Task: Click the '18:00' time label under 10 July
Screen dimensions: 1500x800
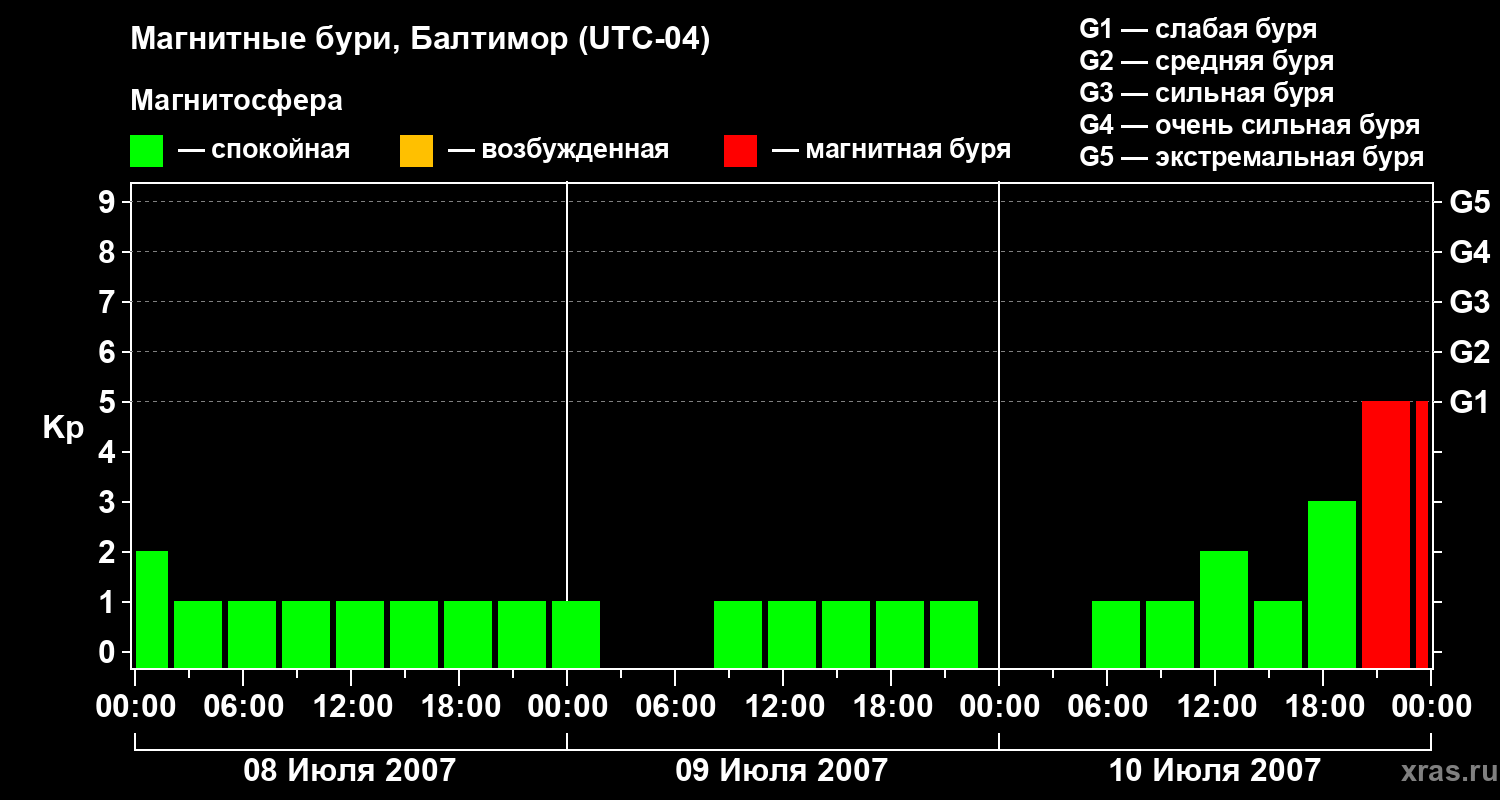Action: (1323, 707)
